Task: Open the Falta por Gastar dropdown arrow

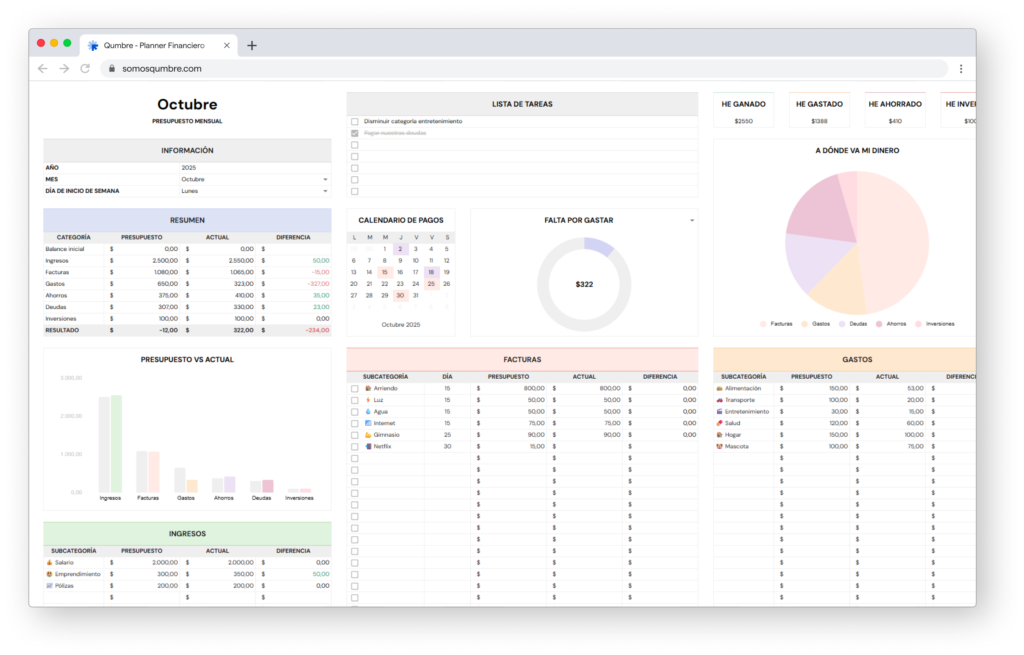Action: tap(691, 220)
